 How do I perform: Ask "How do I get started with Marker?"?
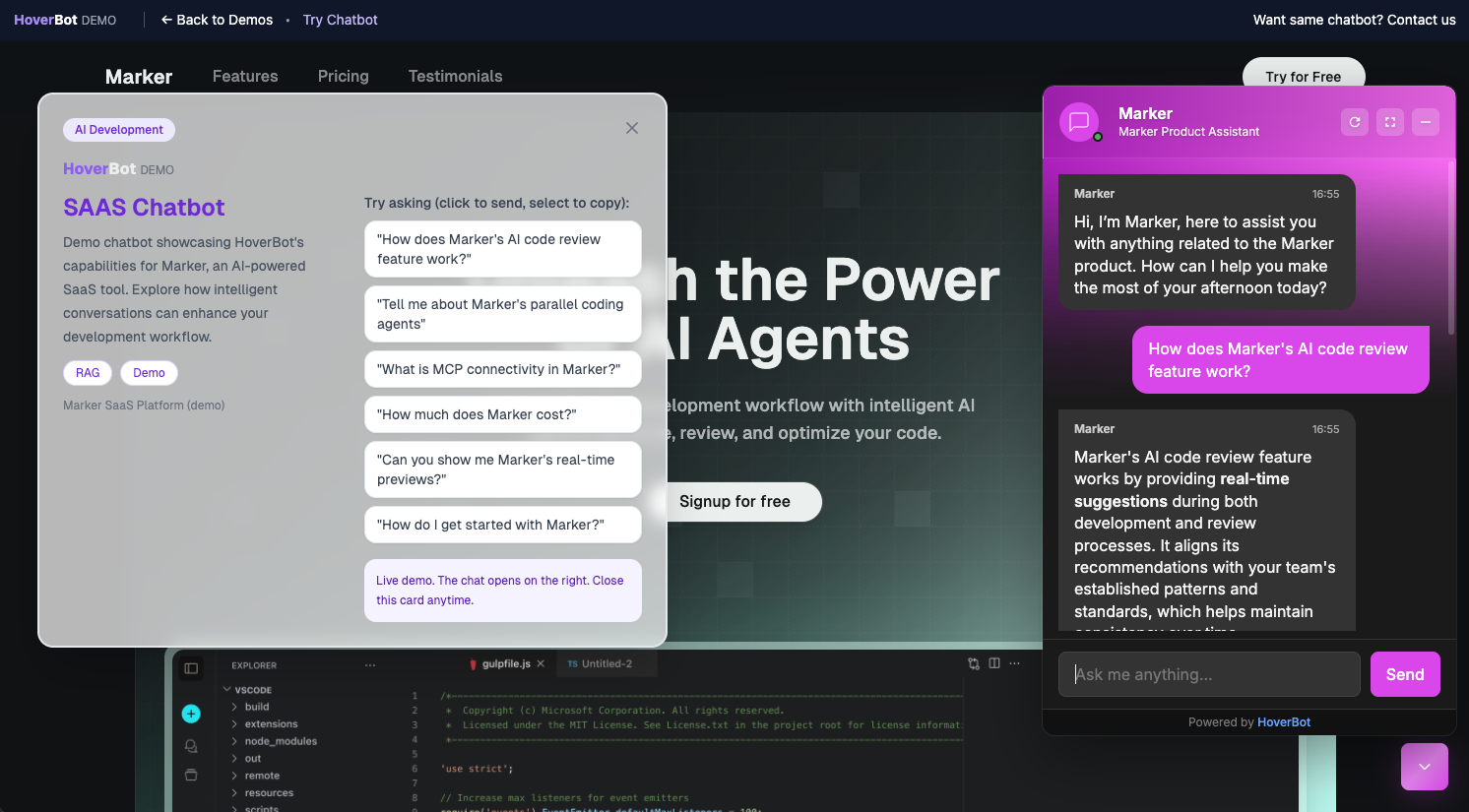click(x=503, y=525)
